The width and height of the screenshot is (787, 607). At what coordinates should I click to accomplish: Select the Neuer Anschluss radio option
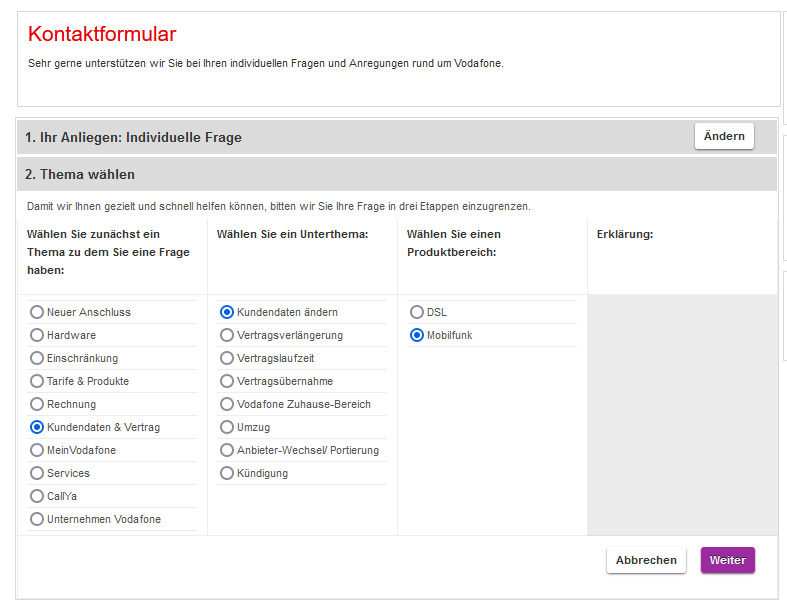click(x=37, y=312)
